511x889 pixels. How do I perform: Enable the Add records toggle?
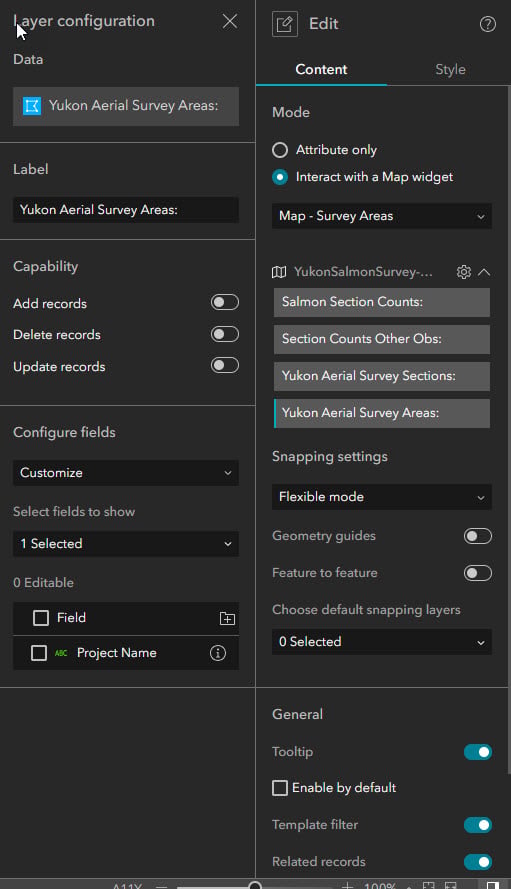(225, 302)
